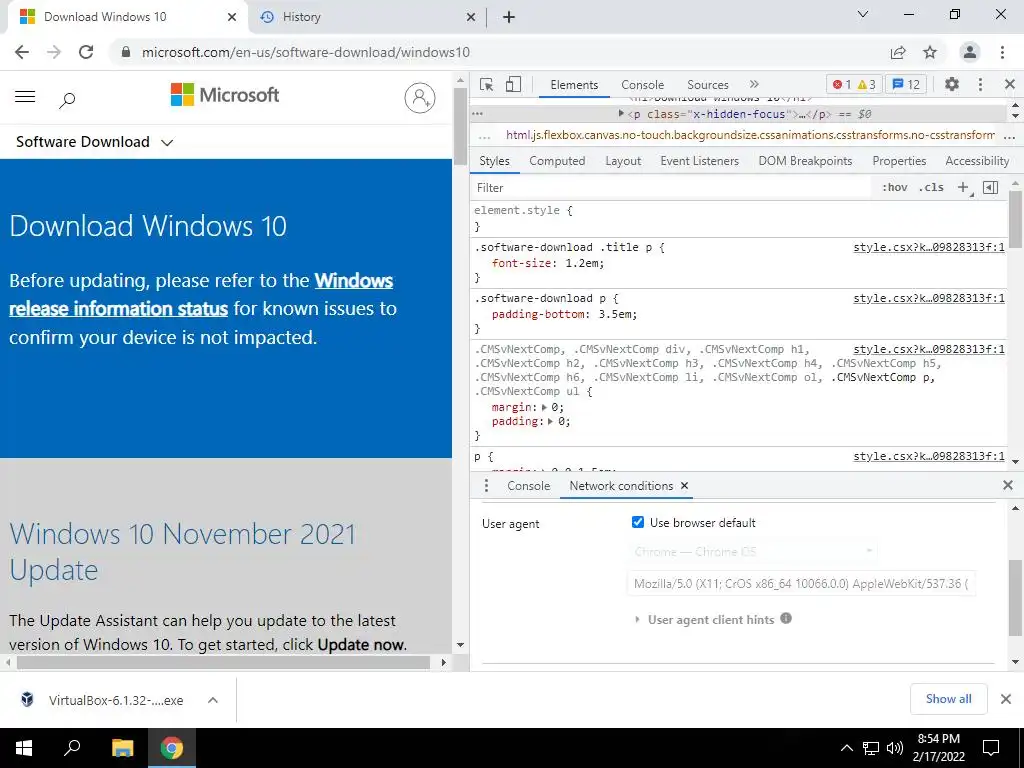Viewport: 1024px width, 768px height.
Task: Select the Elements DevTools tab
Action: pyautogui.click(x=574, y=85)
